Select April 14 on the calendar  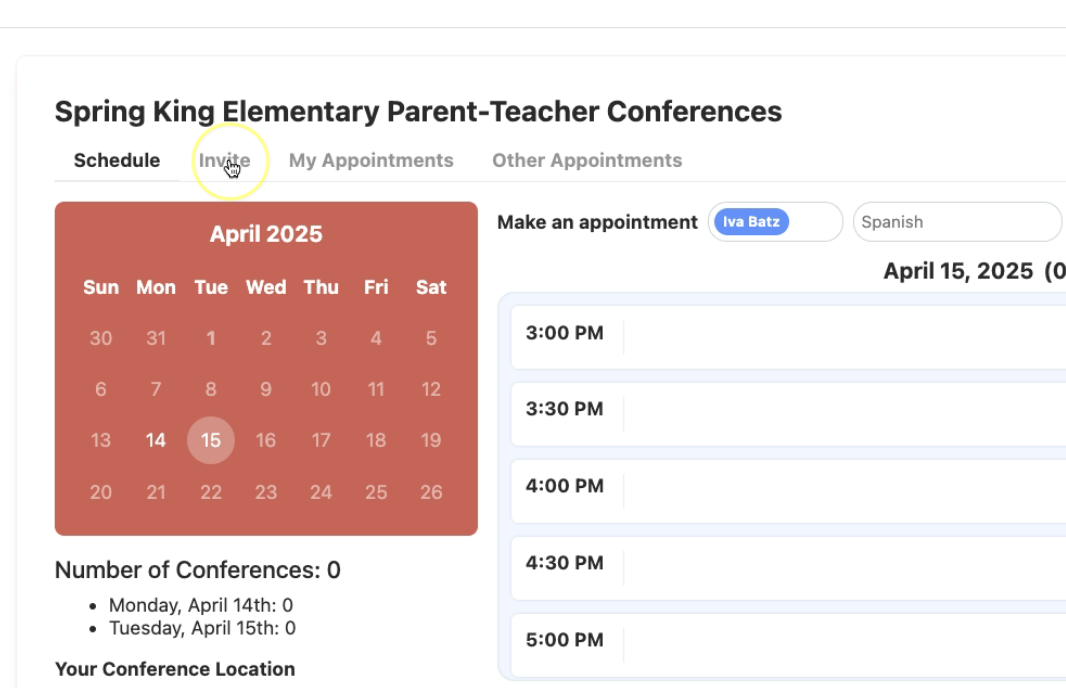[156, 440]
